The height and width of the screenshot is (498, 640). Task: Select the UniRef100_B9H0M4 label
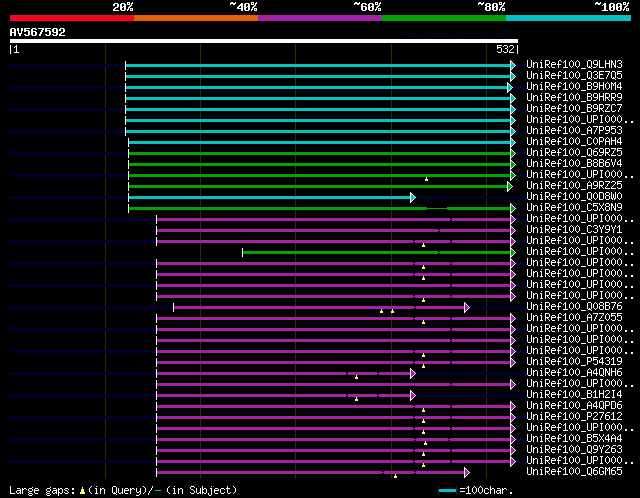tap(574, 87)
